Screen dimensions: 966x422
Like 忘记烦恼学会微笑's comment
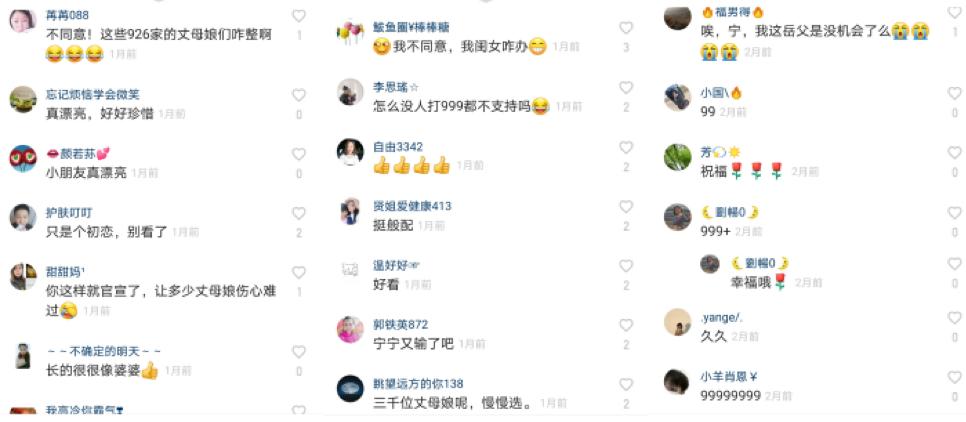[299, 95]
